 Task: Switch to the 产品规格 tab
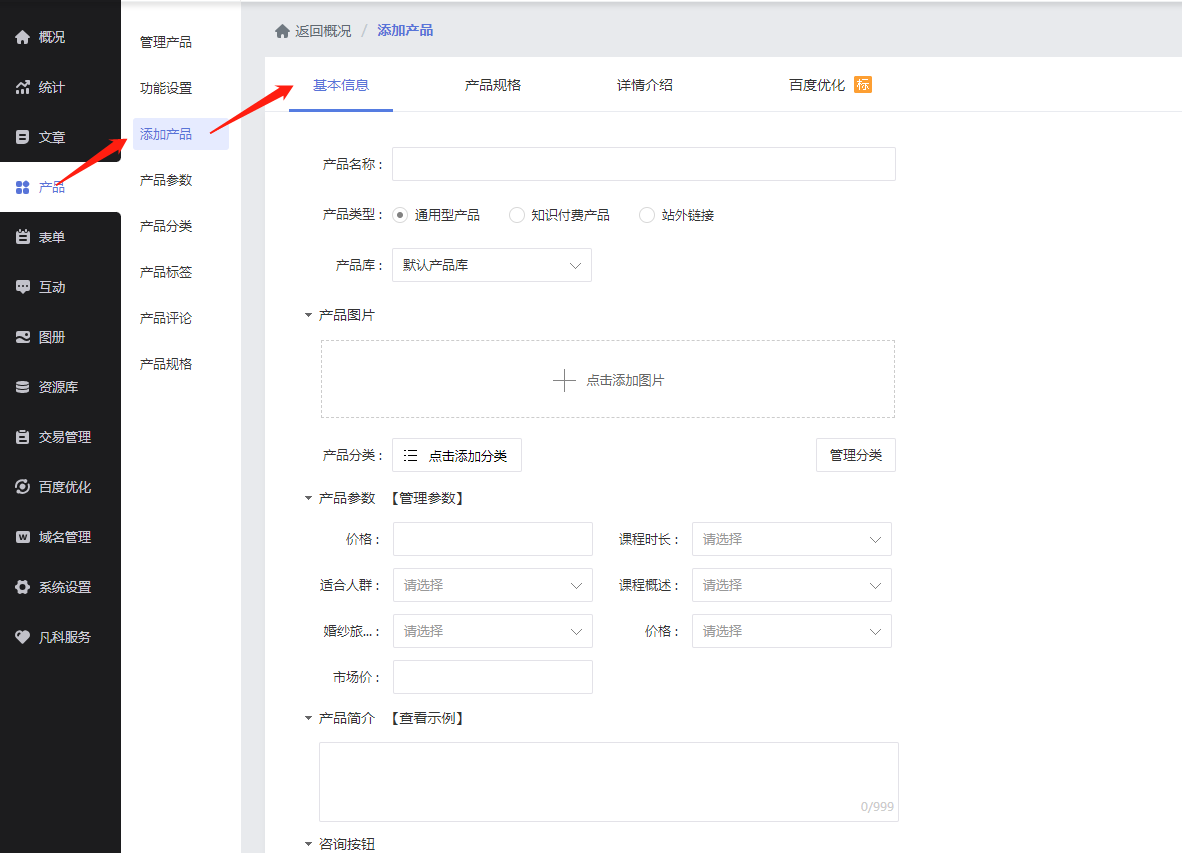(x=493, y=85)
